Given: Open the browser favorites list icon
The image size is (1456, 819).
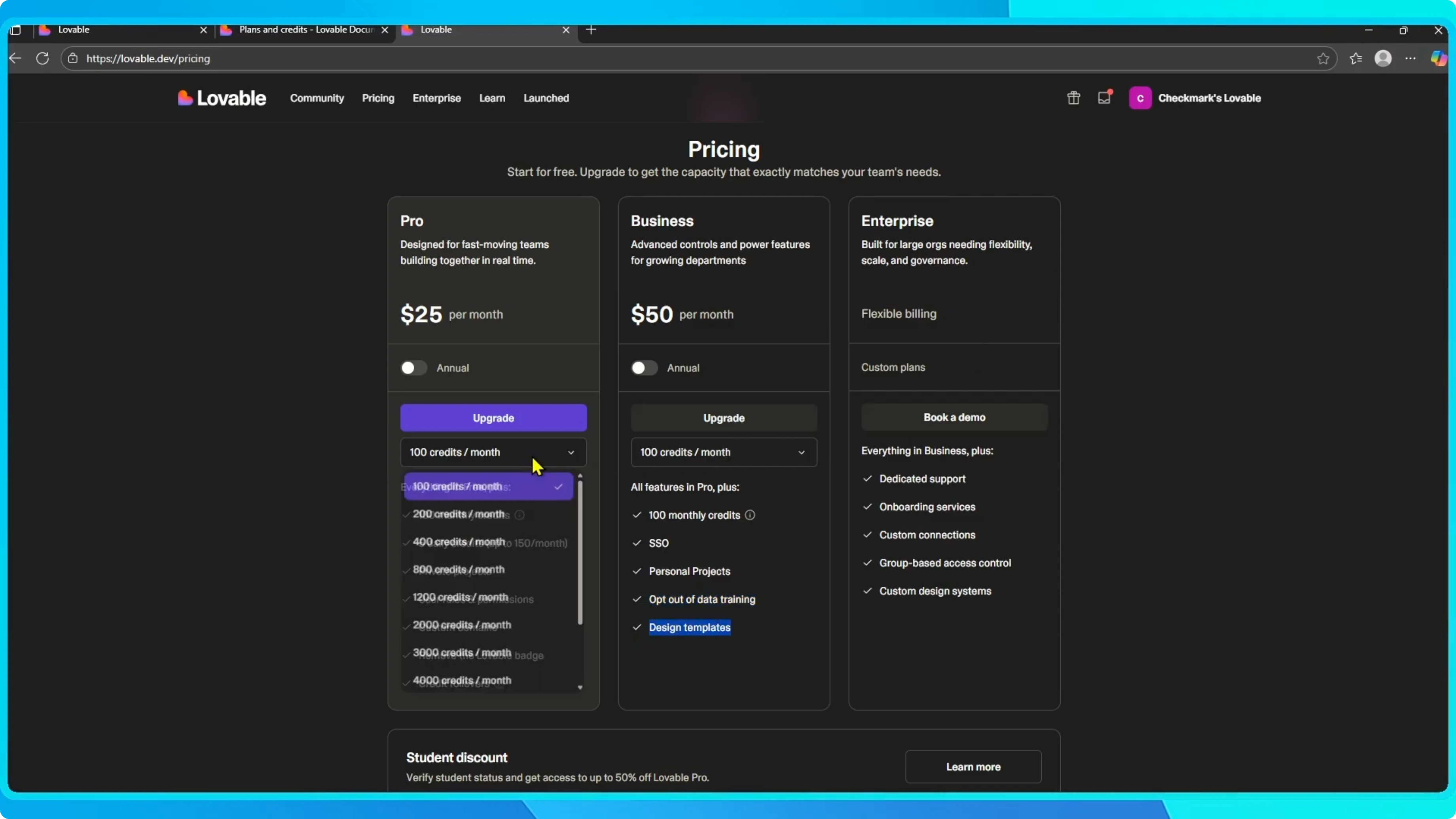Looking at the screenshot, I should pos(1356,58).
